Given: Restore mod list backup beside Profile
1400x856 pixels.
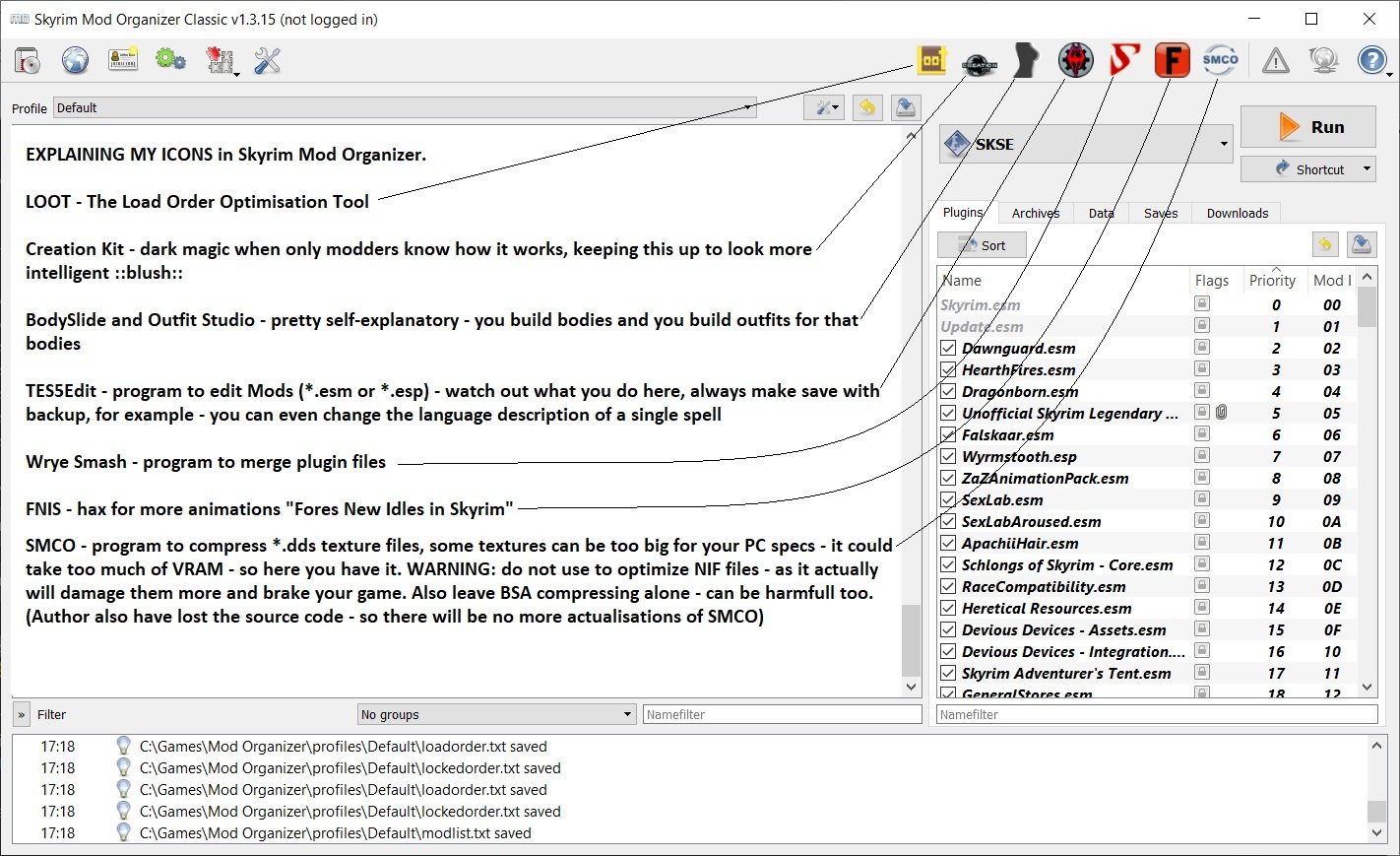Looking at the screenshot, I should (866, 107).
